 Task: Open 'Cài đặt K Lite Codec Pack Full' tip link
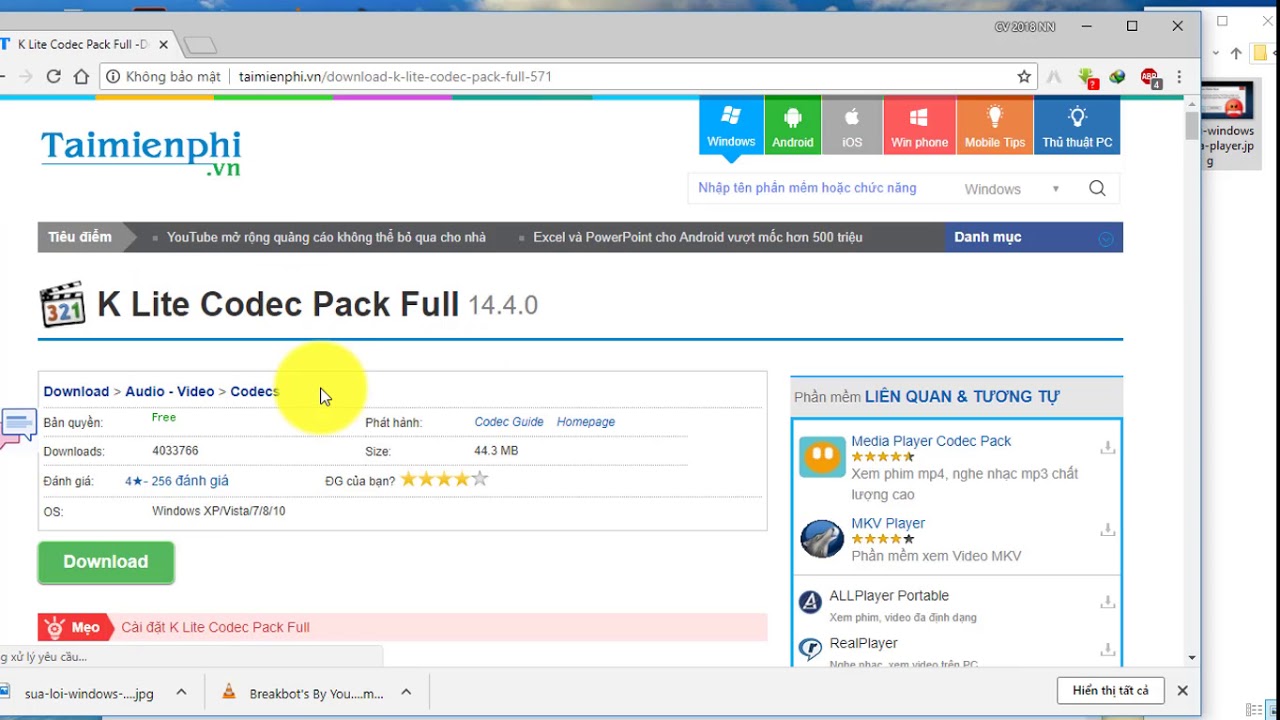click(215, 627)
